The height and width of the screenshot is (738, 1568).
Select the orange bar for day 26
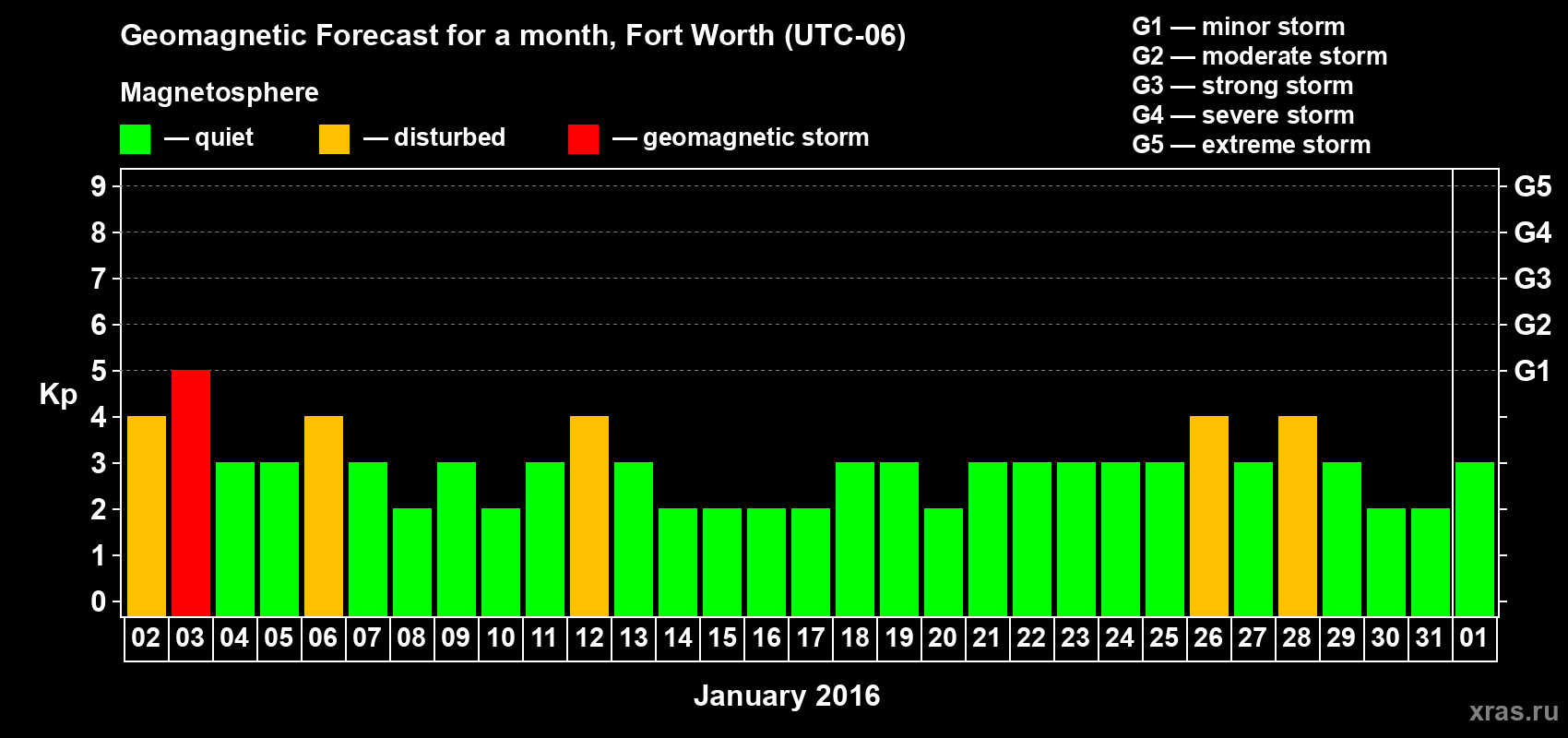(1209, 516)
